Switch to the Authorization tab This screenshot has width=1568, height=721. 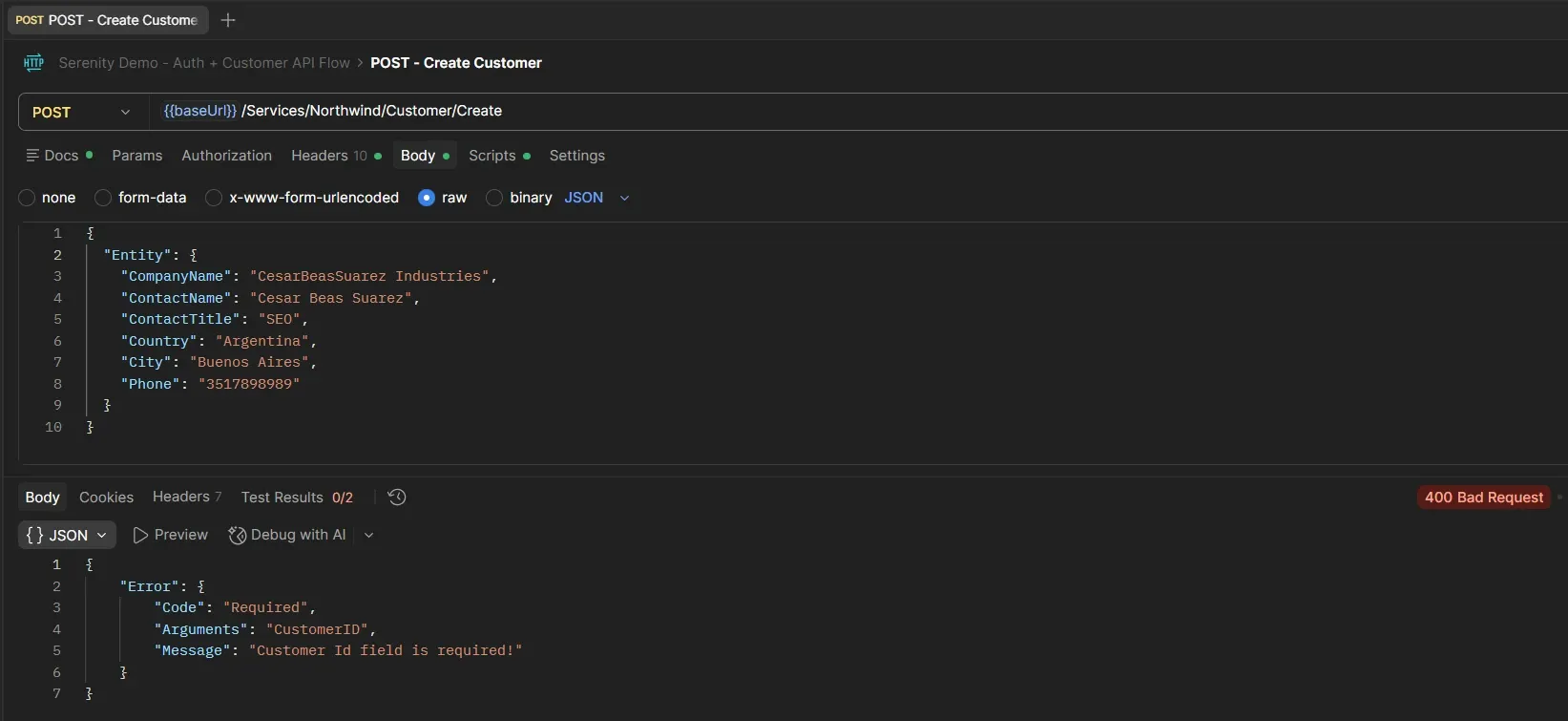pyautogui.click(x=227, y=156)
